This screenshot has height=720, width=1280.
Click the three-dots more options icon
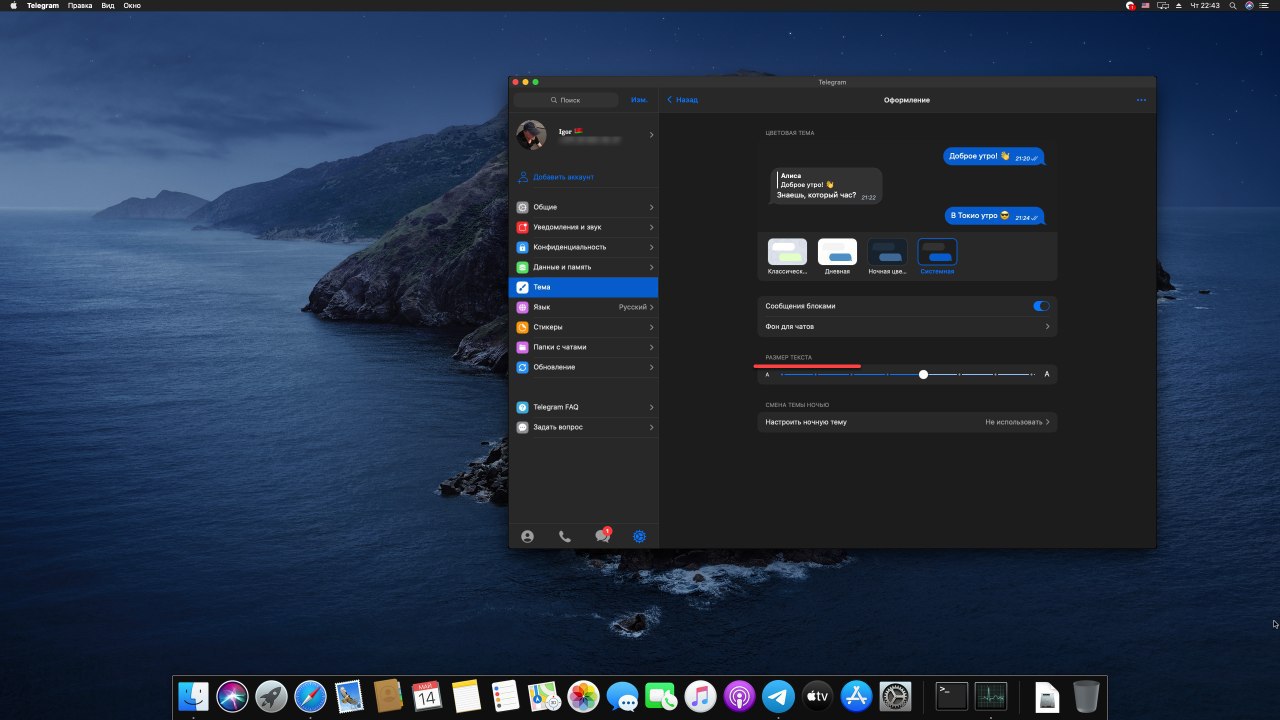click(1141, 100)
